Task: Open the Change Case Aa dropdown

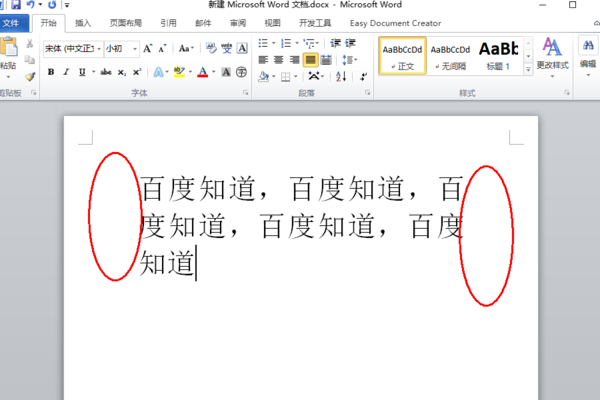Action: click(x=186, y=49)
